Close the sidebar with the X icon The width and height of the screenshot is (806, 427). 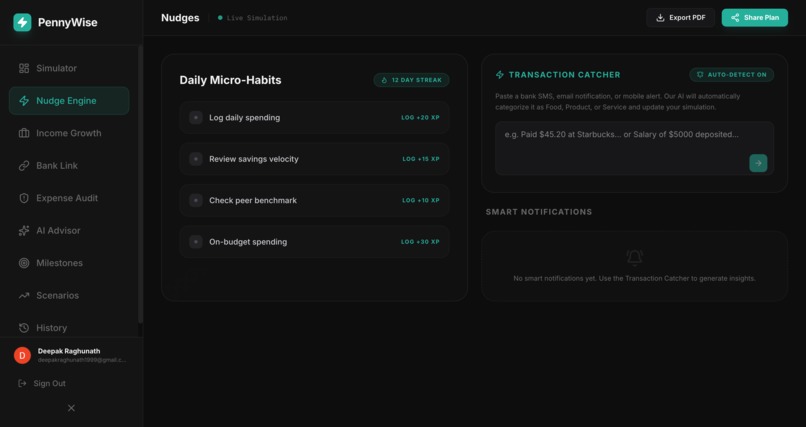click(71, 408)
